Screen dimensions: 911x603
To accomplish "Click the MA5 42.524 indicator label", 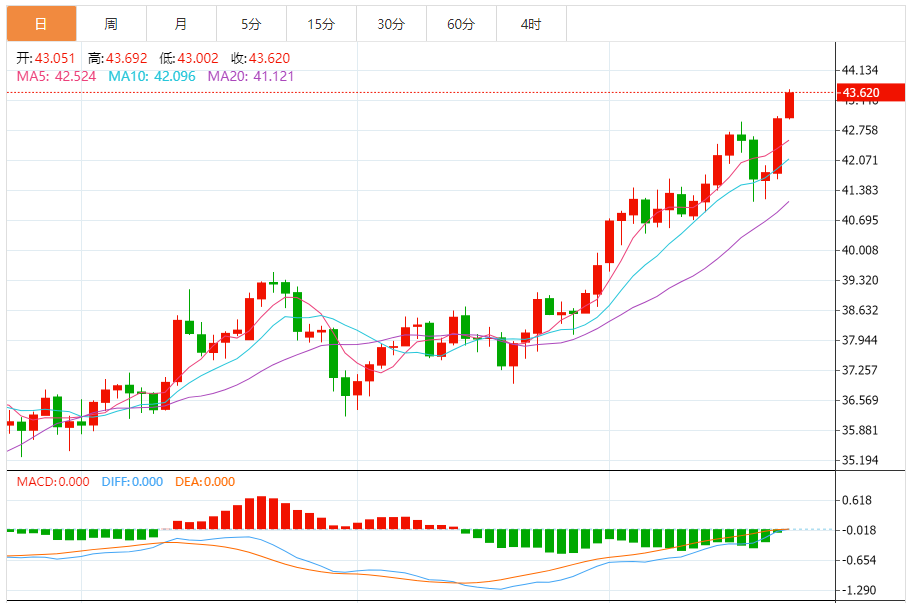I will click(x=56, y=76).
